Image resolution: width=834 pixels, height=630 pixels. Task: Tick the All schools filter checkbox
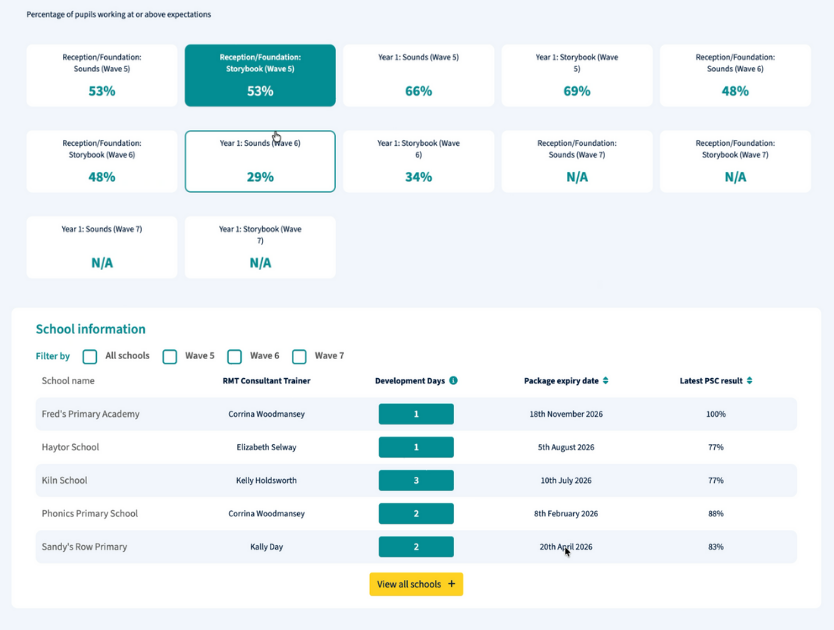[90, 357]
